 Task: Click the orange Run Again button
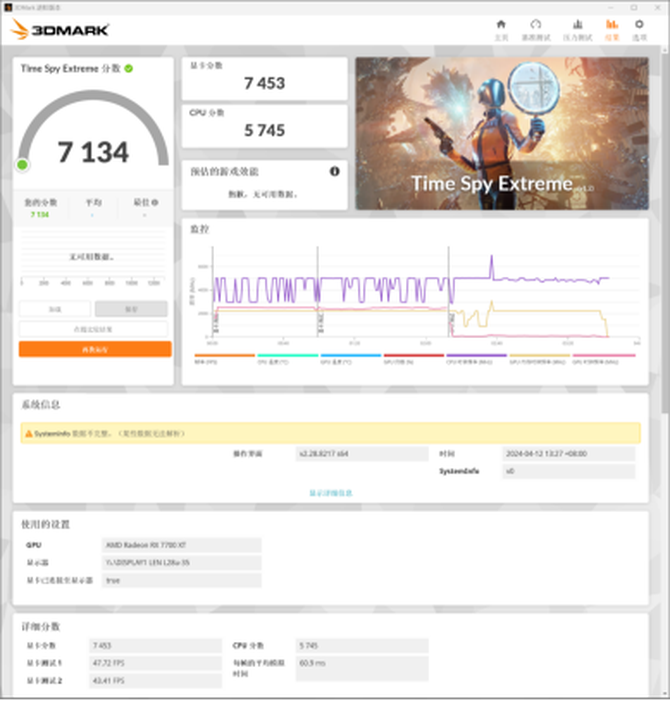tap(95, 349)
